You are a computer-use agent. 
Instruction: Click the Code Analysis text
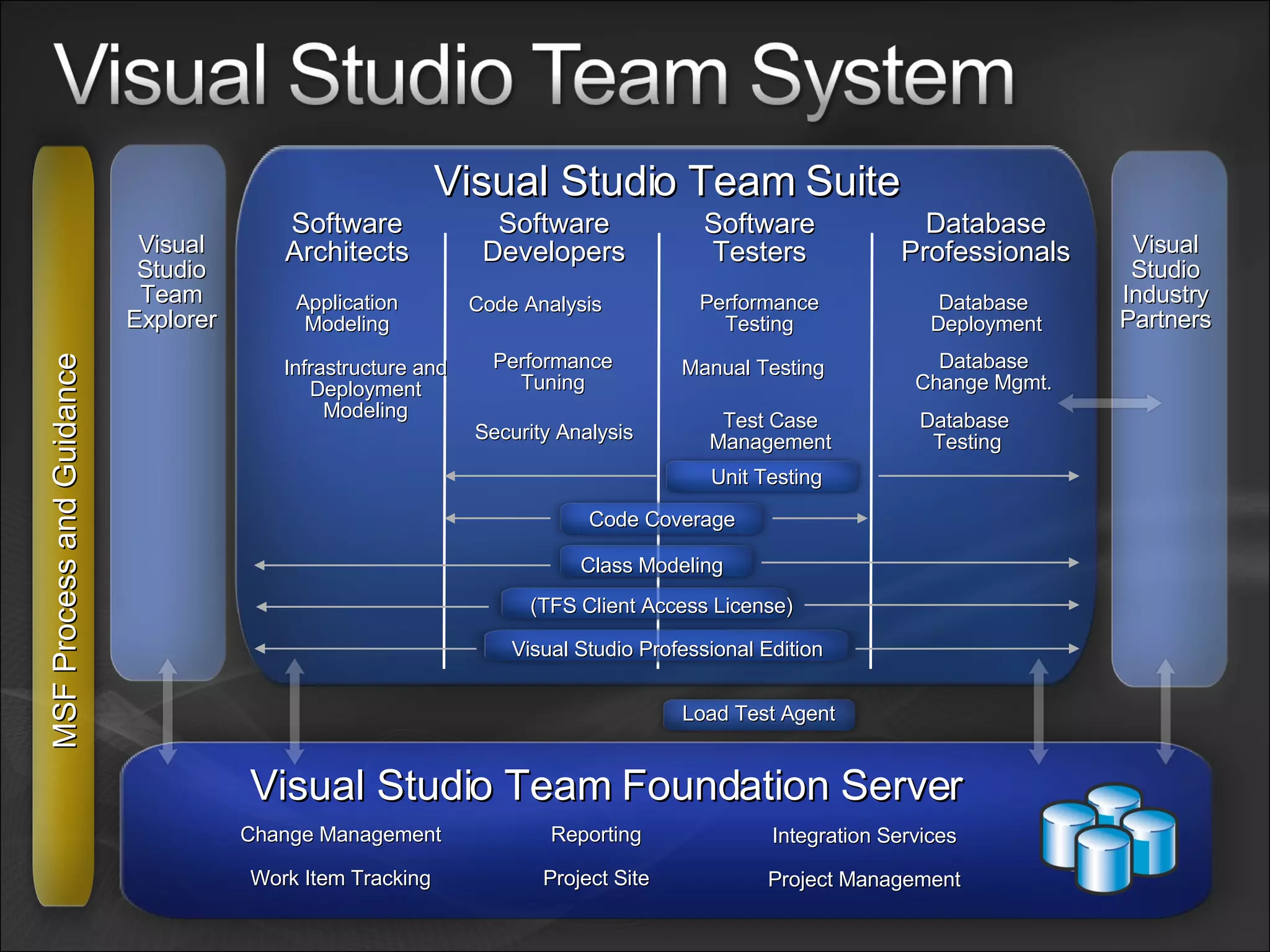coord(535,304)
